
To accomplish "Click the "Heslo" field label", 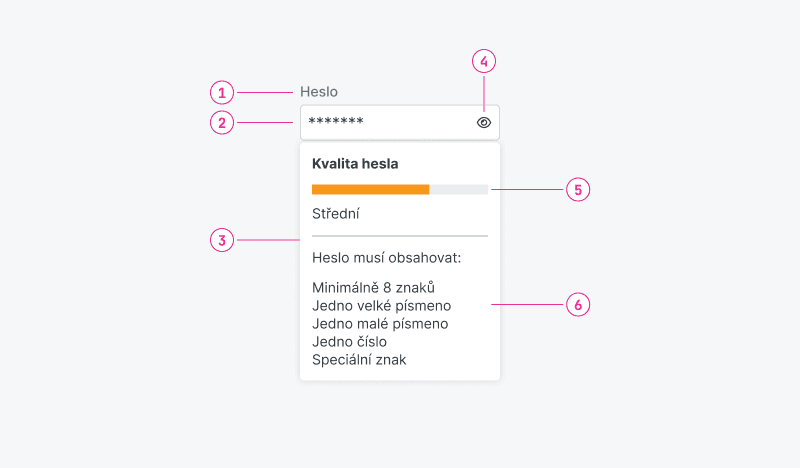I will point(319,92).
